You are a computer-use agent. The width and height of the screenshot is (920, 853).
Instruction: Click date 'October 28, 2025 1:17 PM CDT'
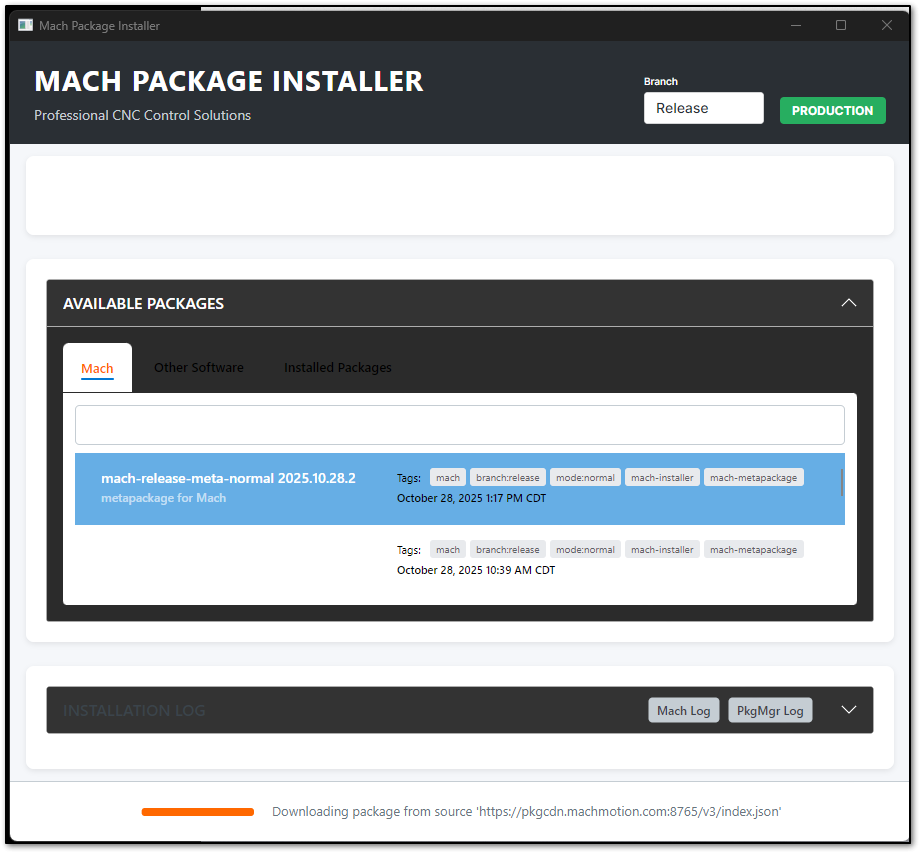coord(471,498)
